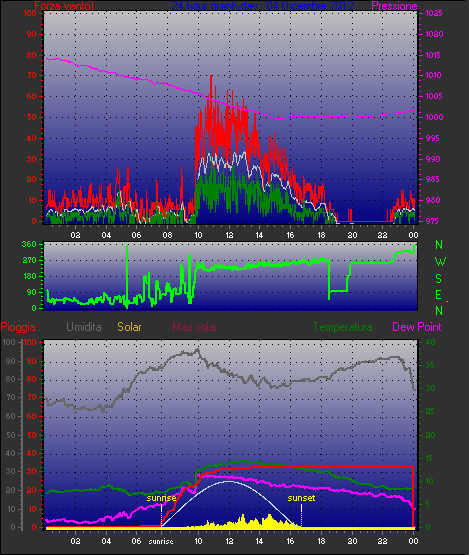
Task: Click the green '35' on the temperature axis
Action: coord(430,365)
